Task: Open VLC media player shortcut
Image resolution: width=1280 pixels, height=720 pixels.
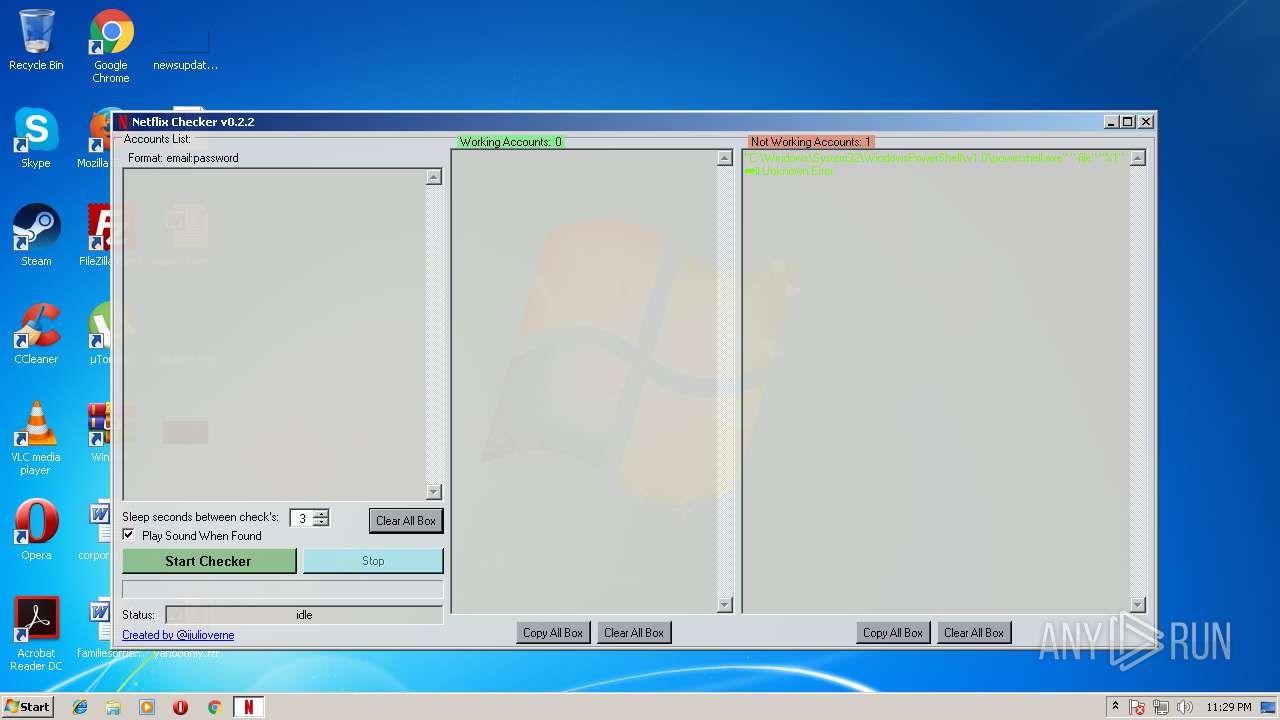Action: pyautogui.click(x=36, y=438)
